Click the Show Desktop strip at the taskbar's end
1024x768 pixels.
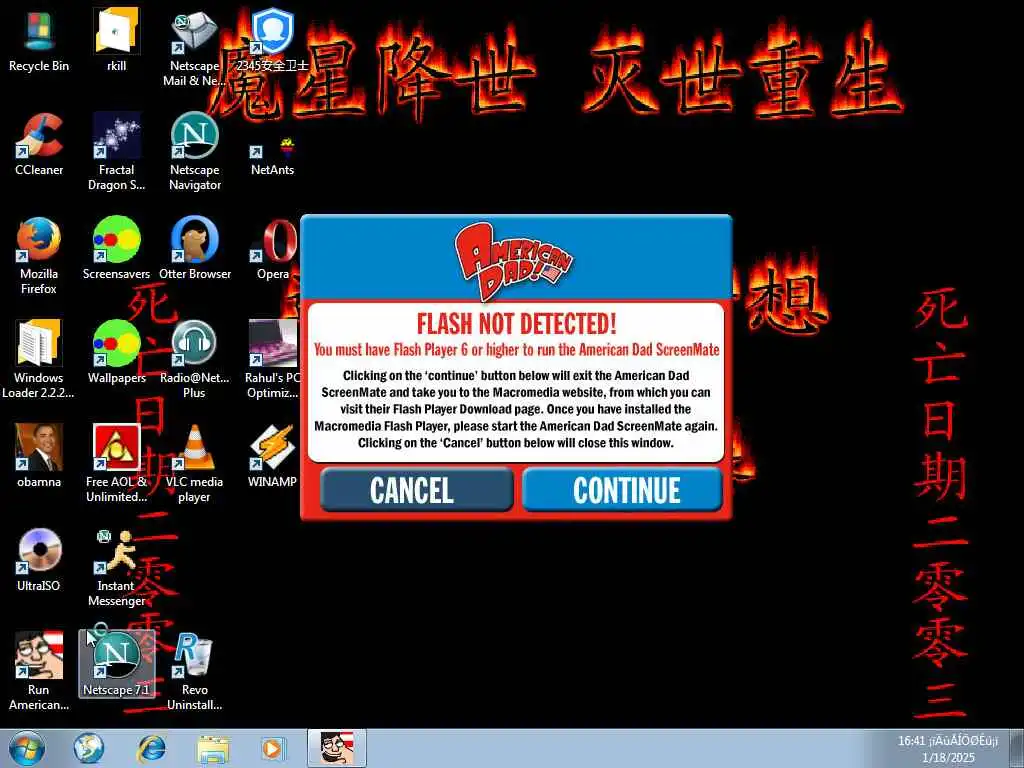1018,748
